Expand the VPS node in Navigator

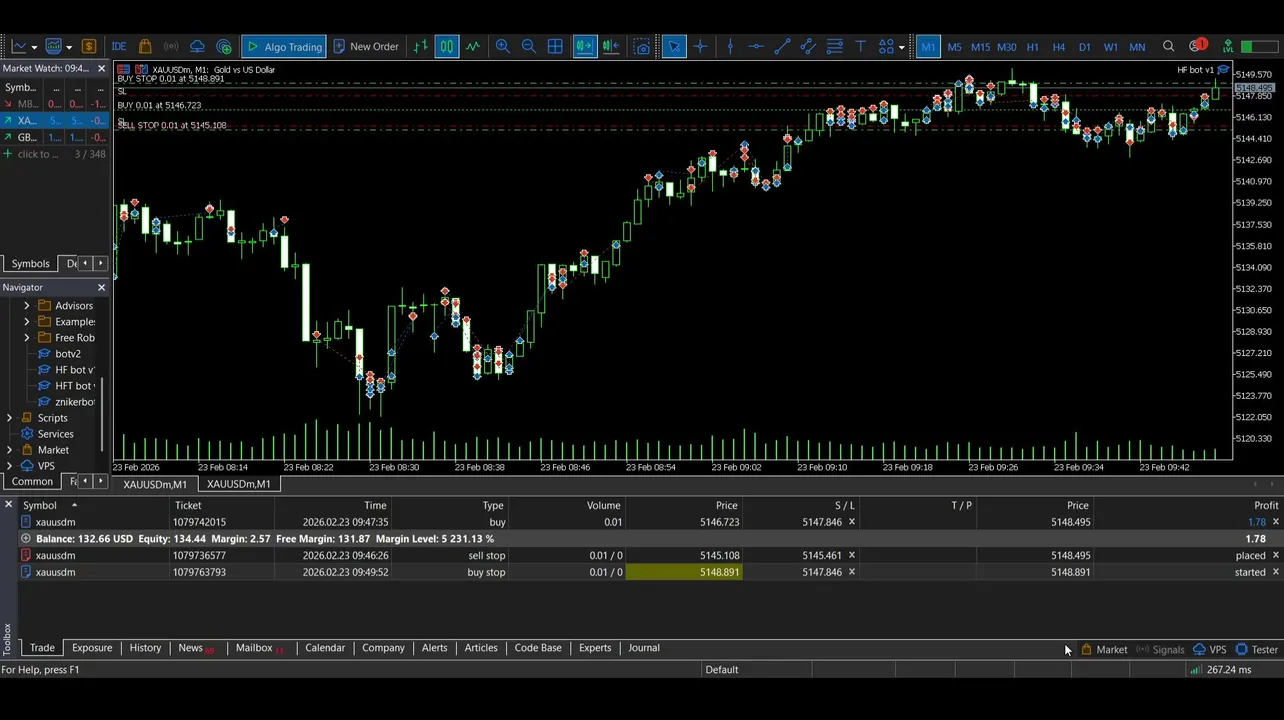10,465
